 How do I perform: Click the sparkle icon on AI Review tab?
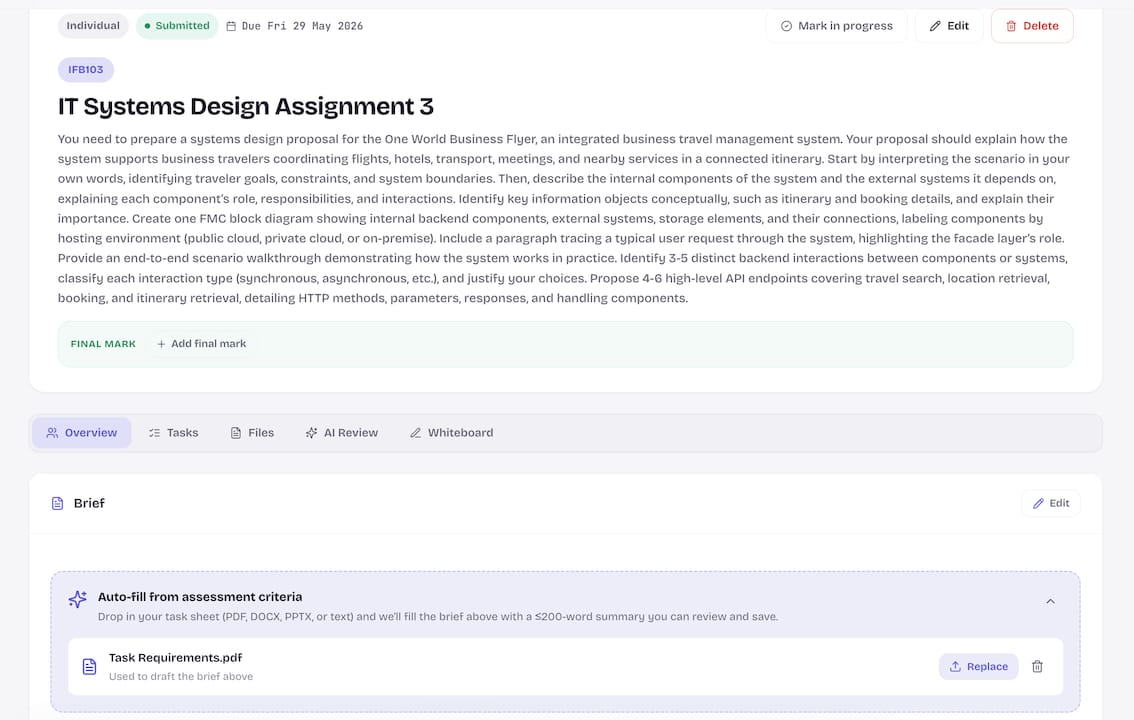(311, 433)
